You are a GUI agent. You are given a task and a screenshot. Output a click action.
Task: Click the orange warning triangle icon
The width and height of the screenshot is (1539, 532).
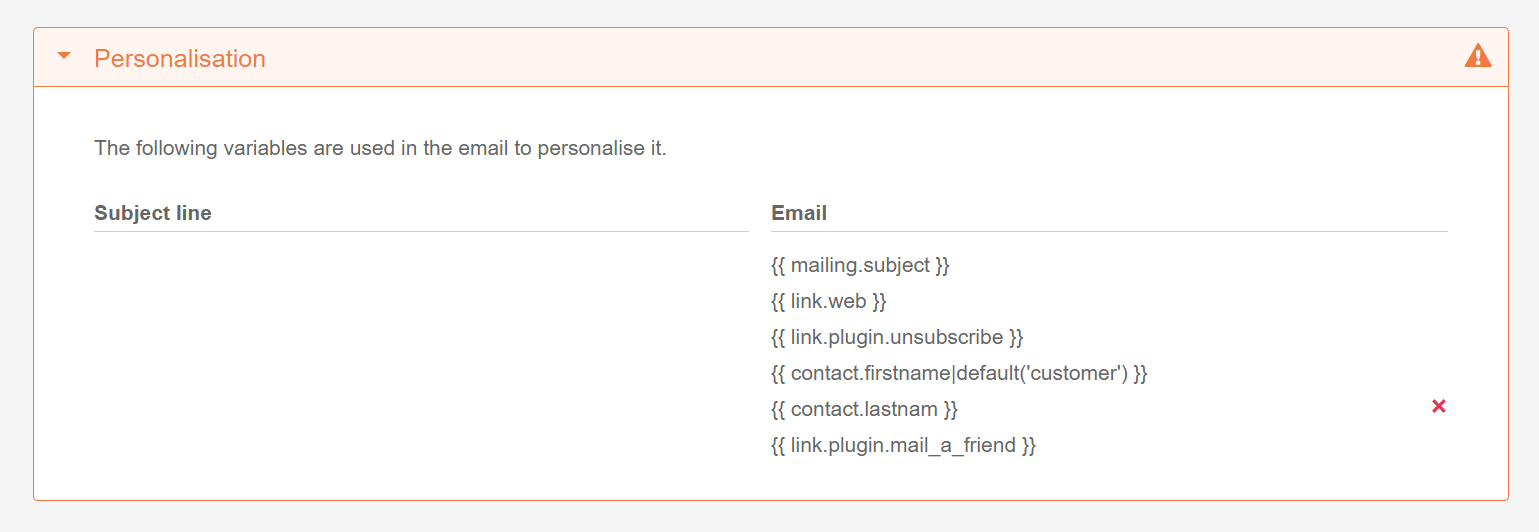1477,56
